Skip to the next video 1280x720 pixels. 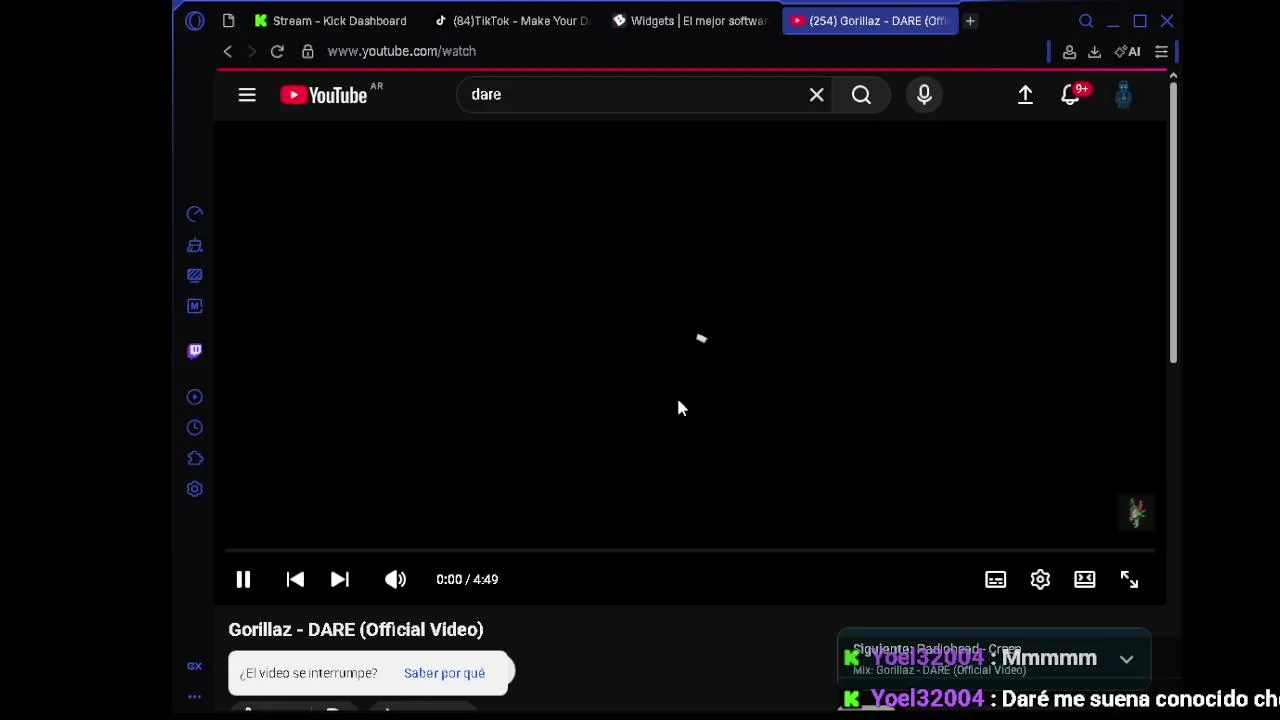[340, 579]
